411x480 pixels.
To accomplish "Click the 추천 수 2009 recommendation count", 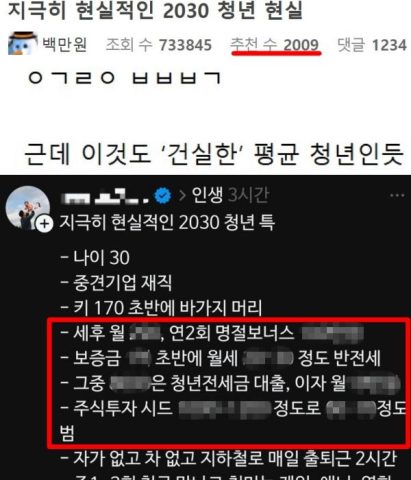I will 275,45.
